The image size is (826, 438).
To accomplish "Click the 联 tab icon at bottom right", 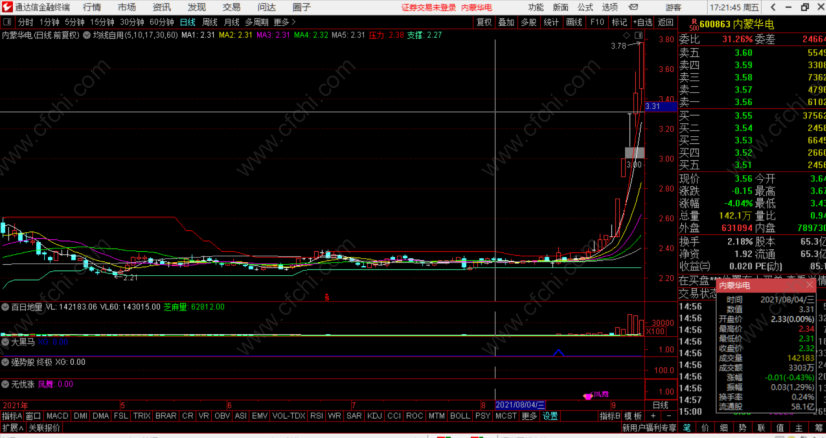I will [762, 427].
